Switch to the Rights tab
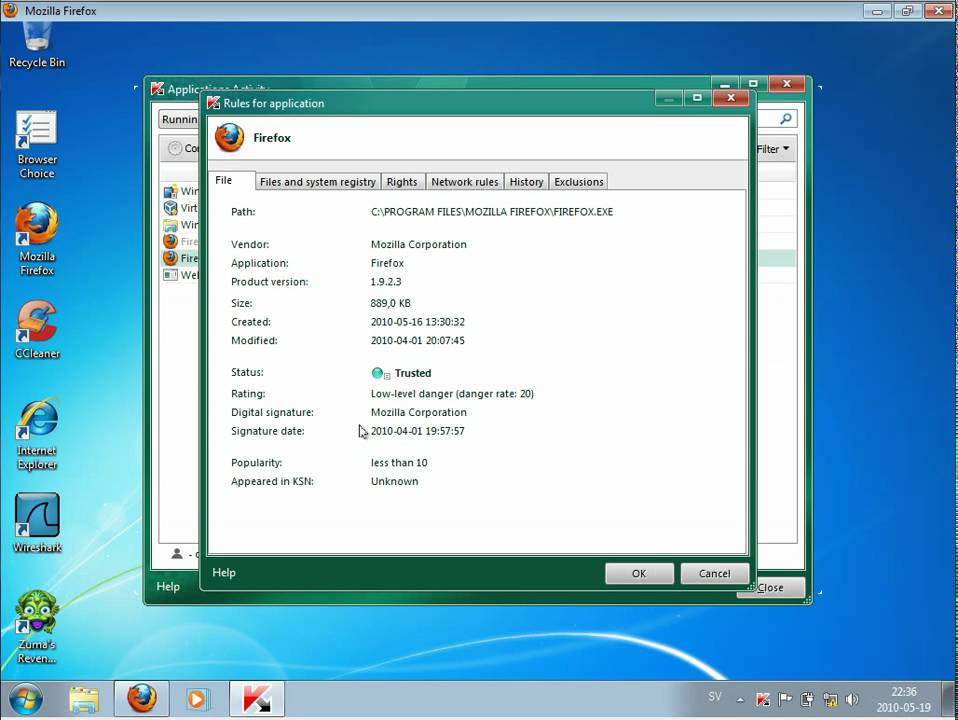The image size is (958, 720). tap(402, 182)
